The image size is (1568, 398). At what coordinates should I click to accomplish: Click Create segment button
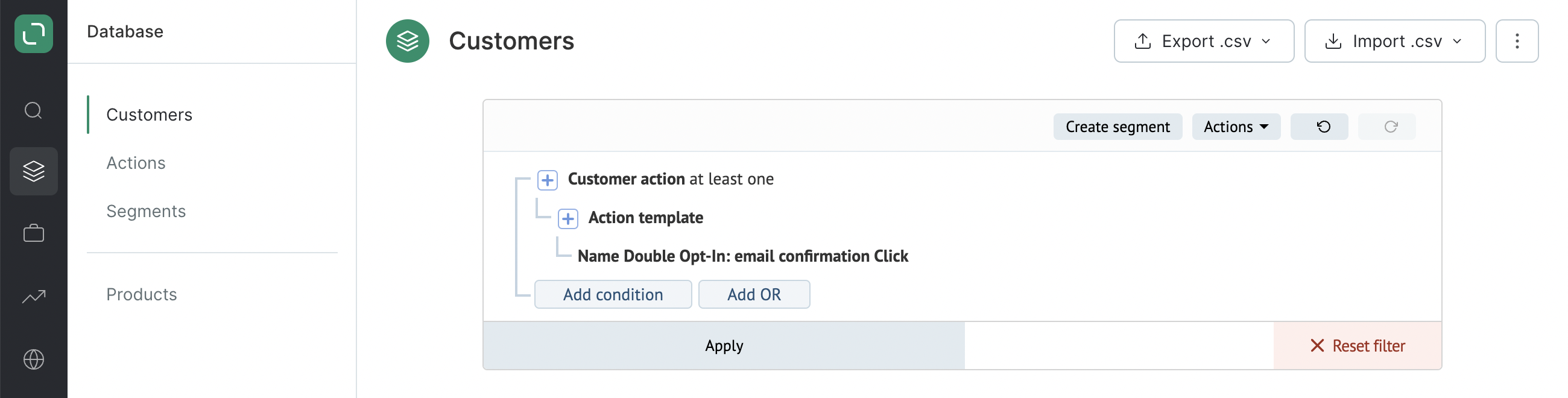click(x=1118, y=127)
